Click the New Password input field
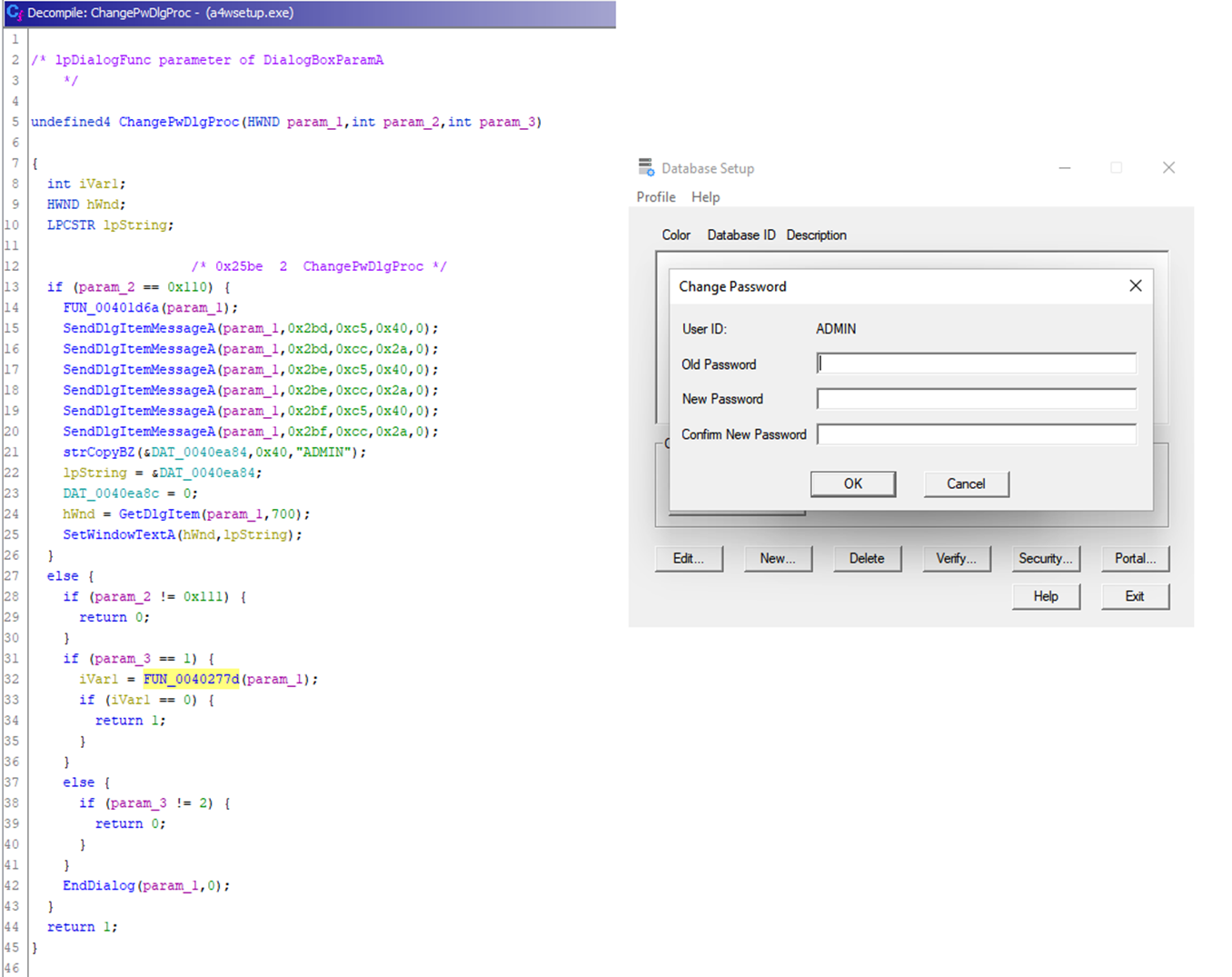The image size is (1232, 977). coord(976,399)
